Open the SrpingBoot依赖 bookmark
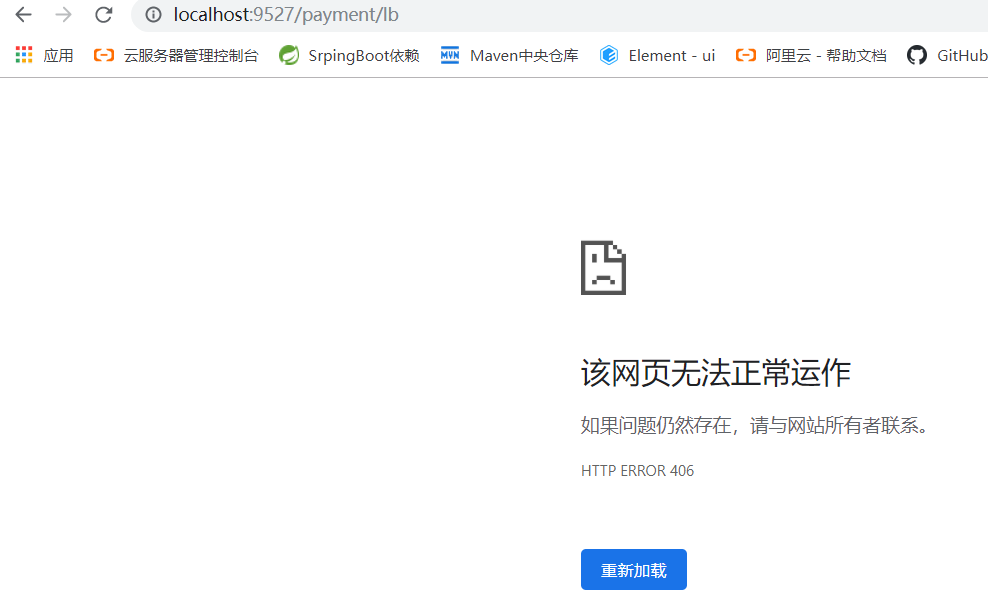This screenshot has height=608, width=988. [363, 55]
